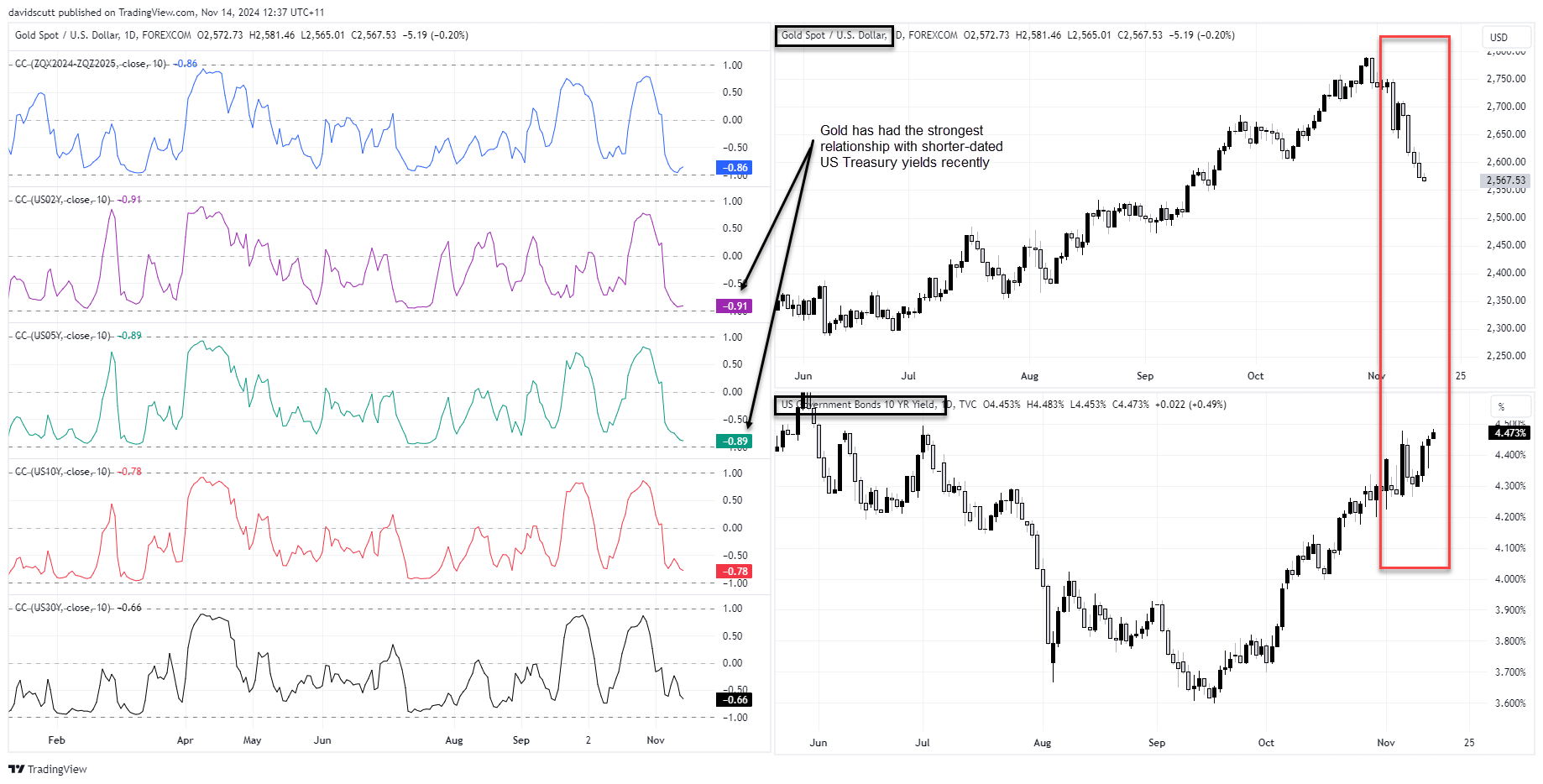Open the USD currency selector on gold chart
This screenshot has width=1543, height=784.
tap(1506, 37)
